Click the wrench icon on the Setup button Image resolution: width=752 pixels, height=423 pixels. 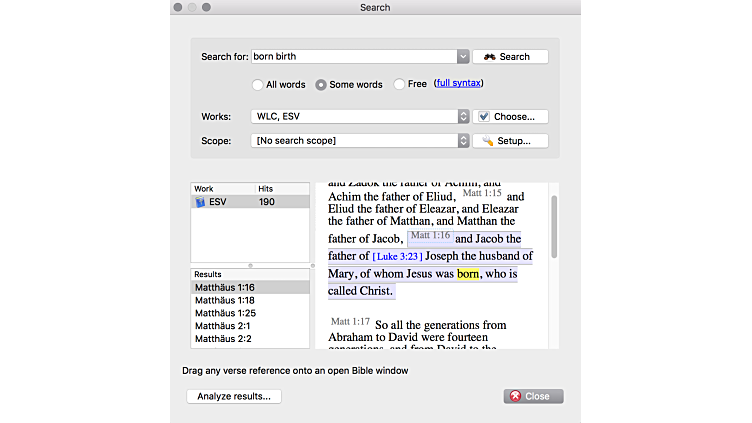487,141
